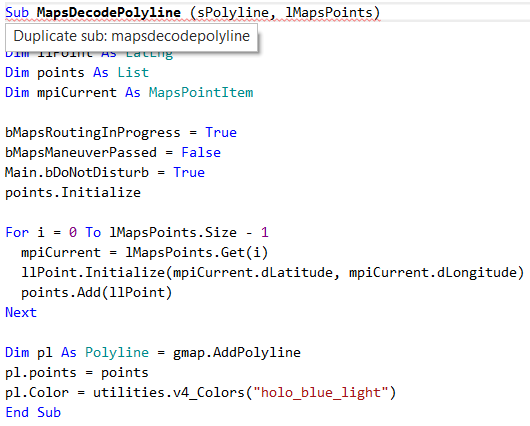530x426 pixels.
Task: Click the For keyword
Action: pyautogui.click(x=17, y=233)
